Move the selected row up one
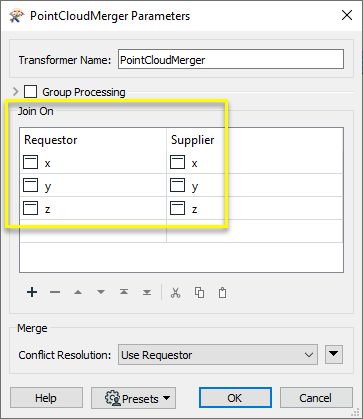Screen dimensions: 363x419 78,292
